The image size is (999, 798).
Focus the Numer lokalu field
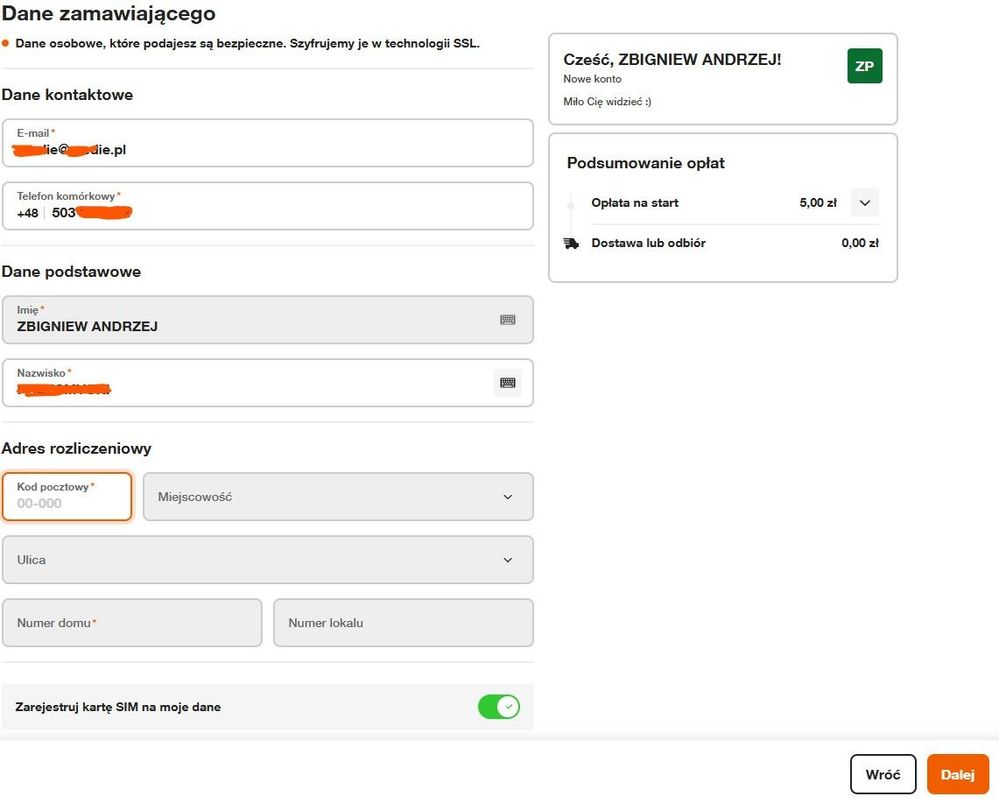403,623
